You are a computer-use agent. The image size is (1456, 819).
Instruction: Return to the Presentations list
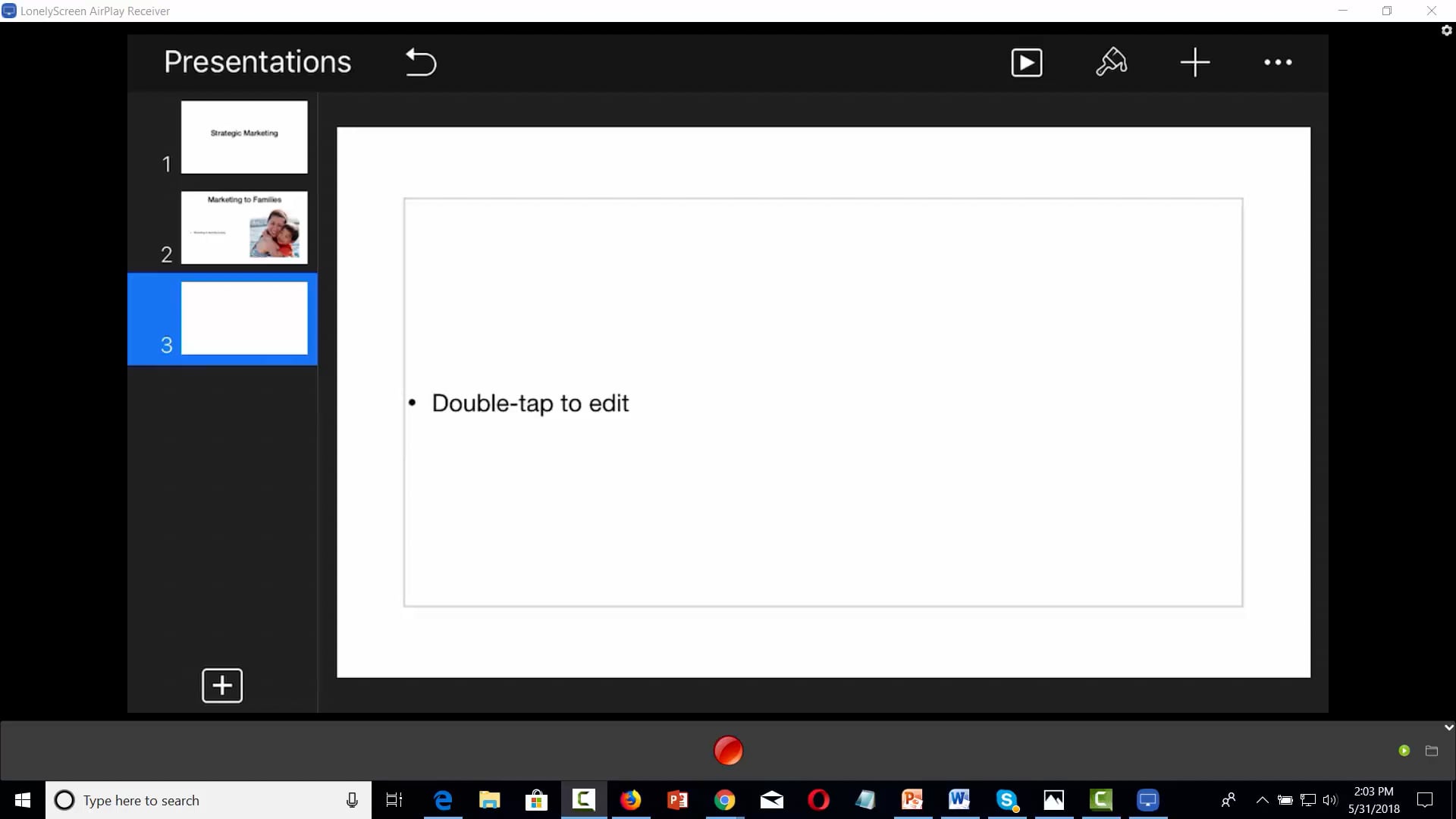tap(257, 61)
